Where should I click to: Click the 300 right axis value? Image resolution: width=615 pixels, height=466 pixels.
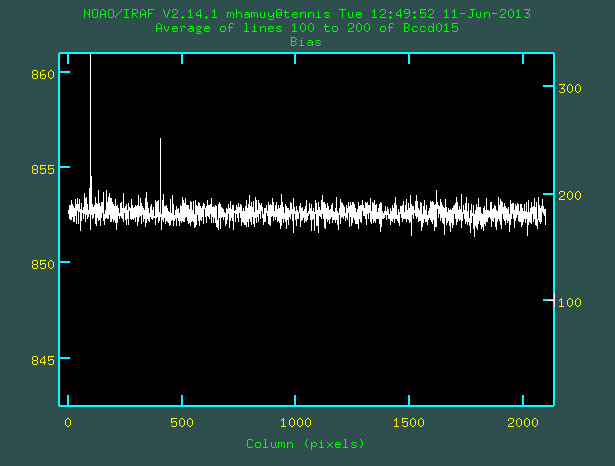[x=570, y=89]
